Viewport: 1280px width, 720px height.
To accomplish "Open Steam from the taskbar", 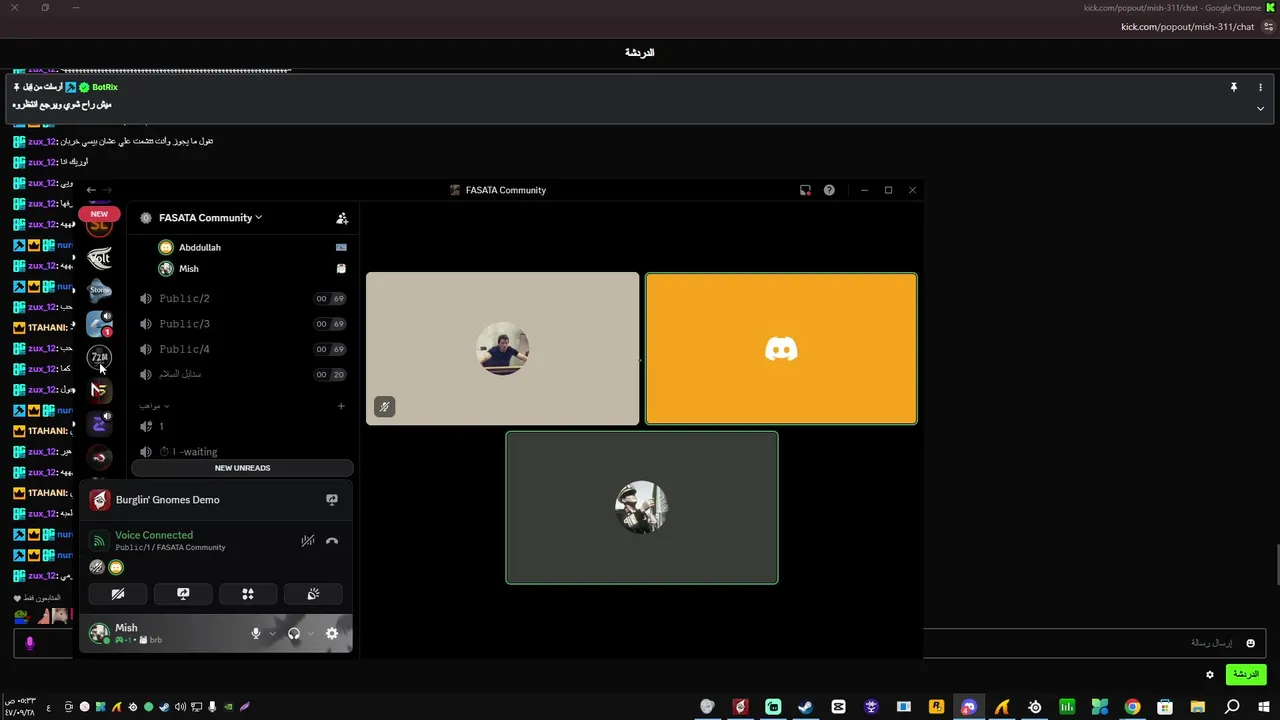I will (x=805, y=707).
